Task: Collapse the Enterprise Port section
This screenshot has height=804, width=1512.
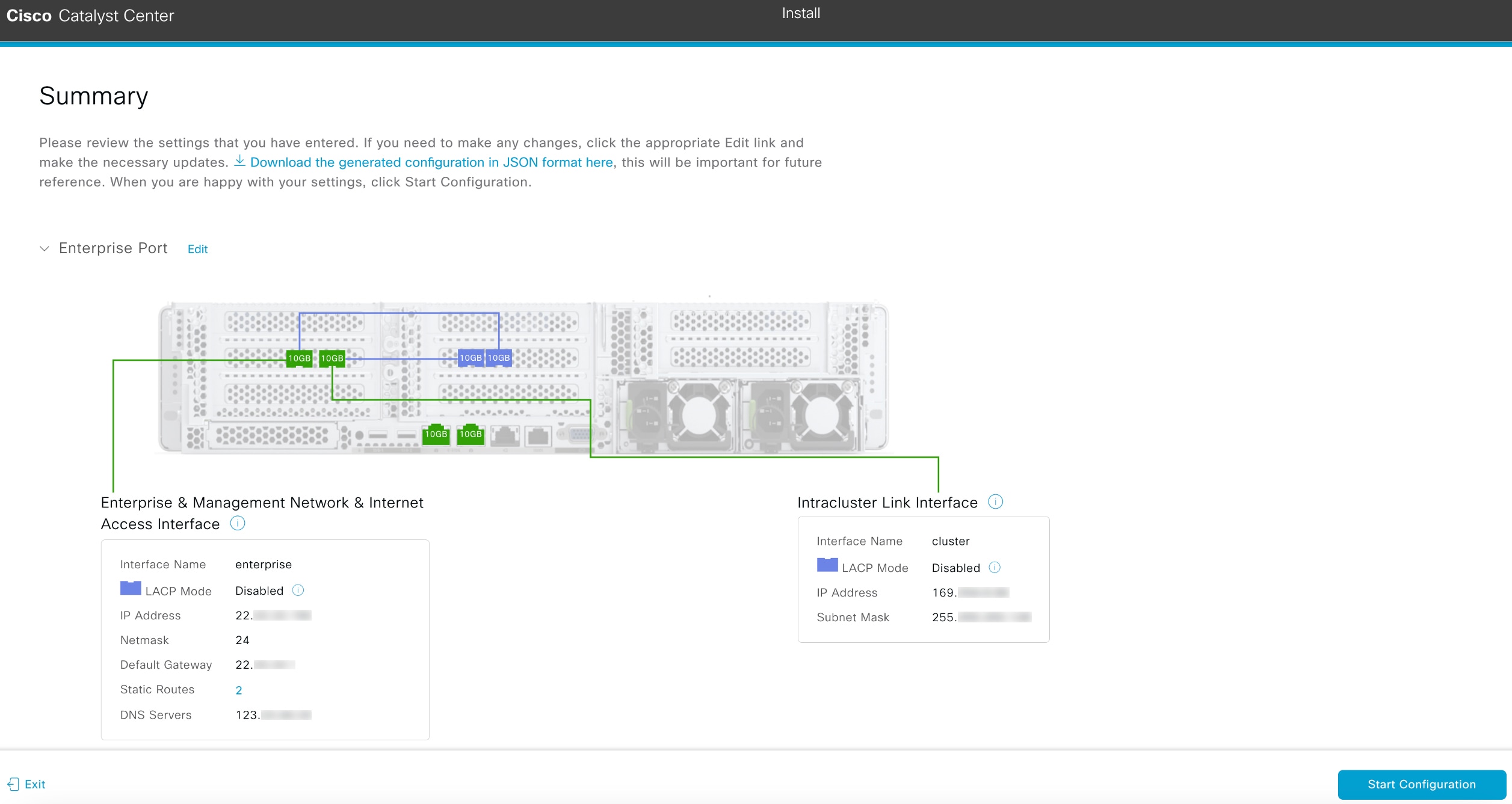Action: (44, 248)
